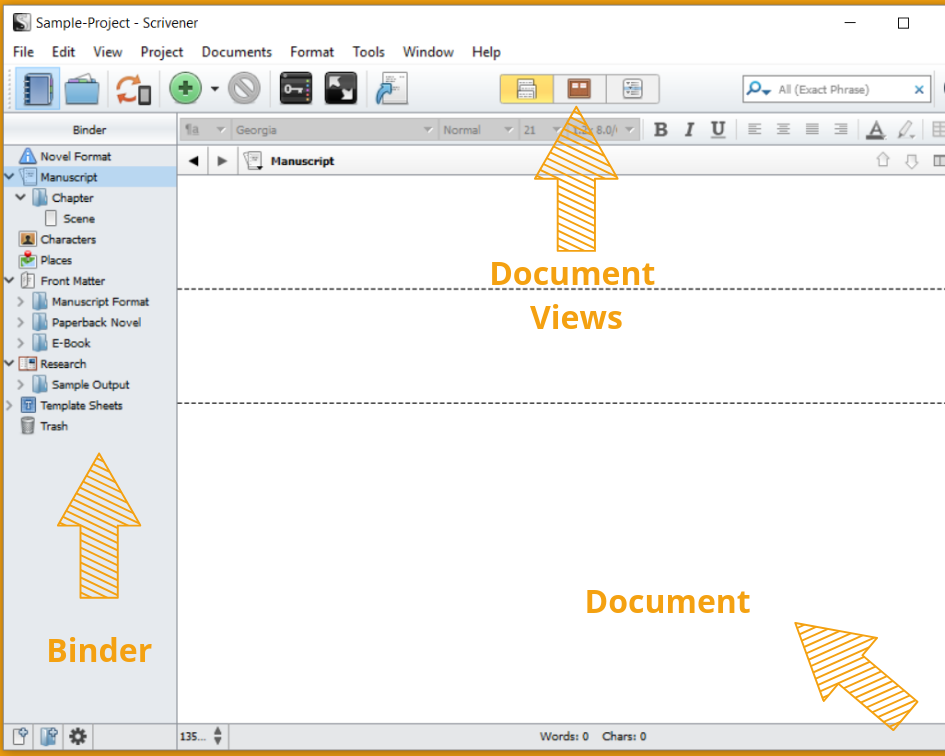Click the add new text footer icon

(20, 736)
